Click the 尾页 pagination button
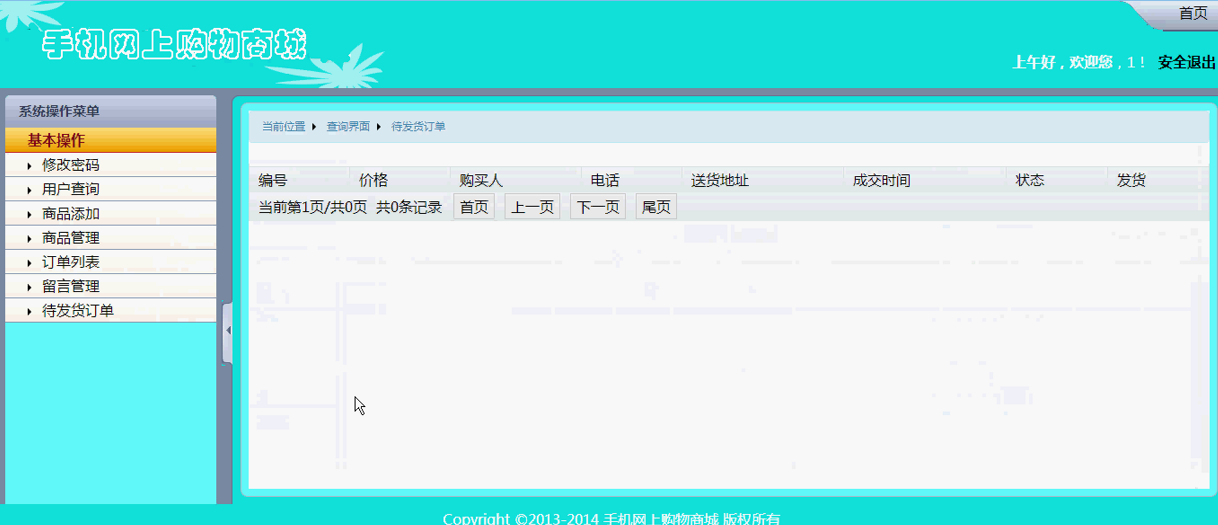The width and height of the screenshot is (1218, 525). point(656,207)
